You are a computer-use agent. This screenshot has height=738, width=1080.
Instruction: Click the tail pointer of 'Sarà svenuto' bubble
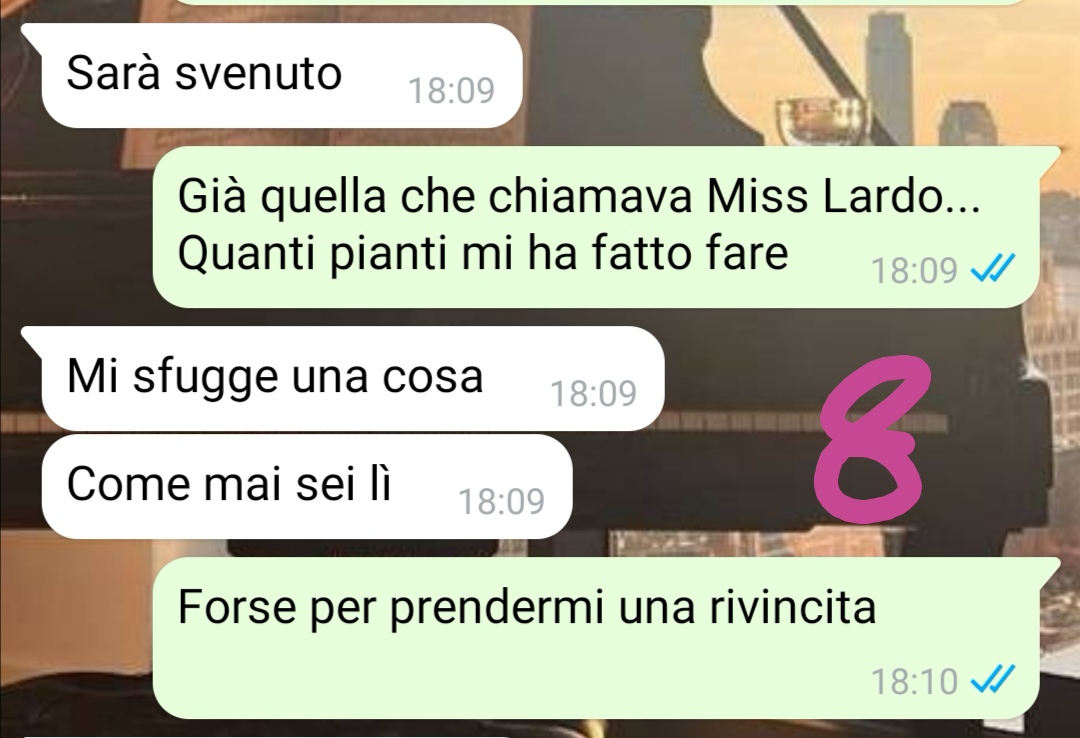click(x=32, y=34)
